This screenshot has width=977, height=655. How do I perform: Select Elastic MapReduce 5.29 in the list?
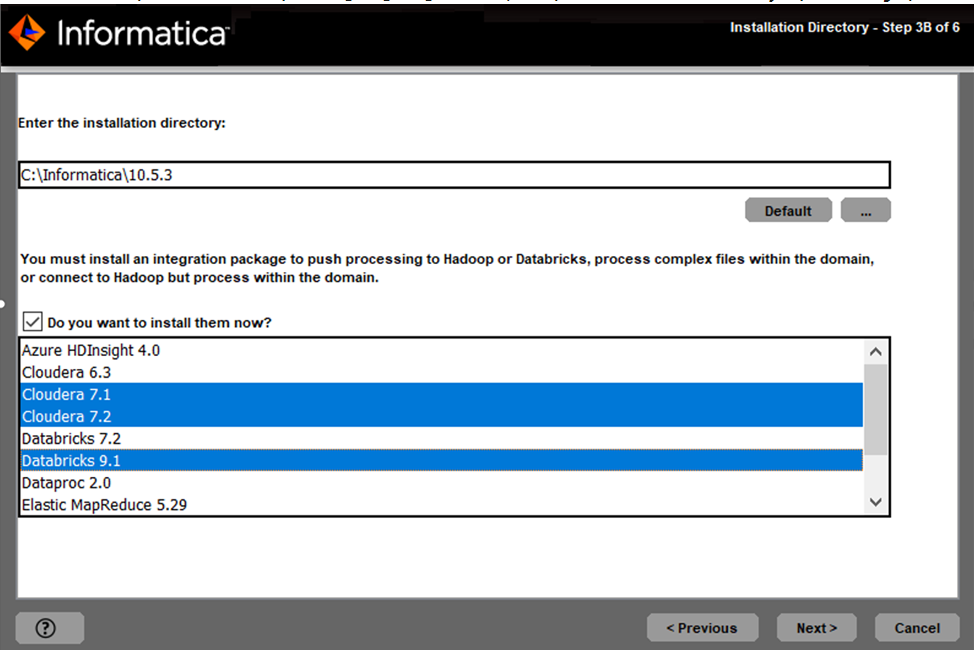[442, 504]
